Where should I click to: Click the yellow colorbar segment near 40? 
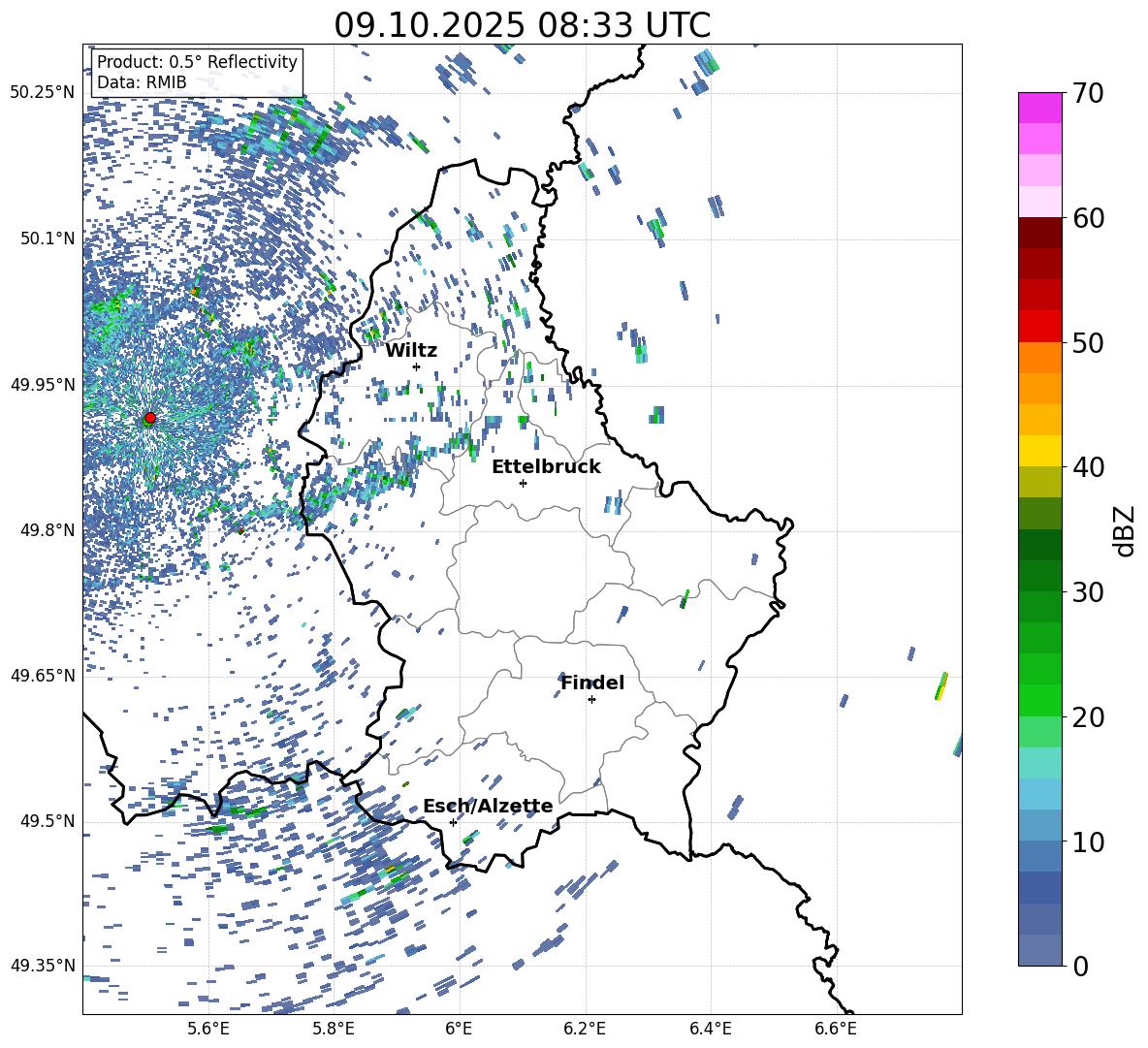[x=1040, y=451]
